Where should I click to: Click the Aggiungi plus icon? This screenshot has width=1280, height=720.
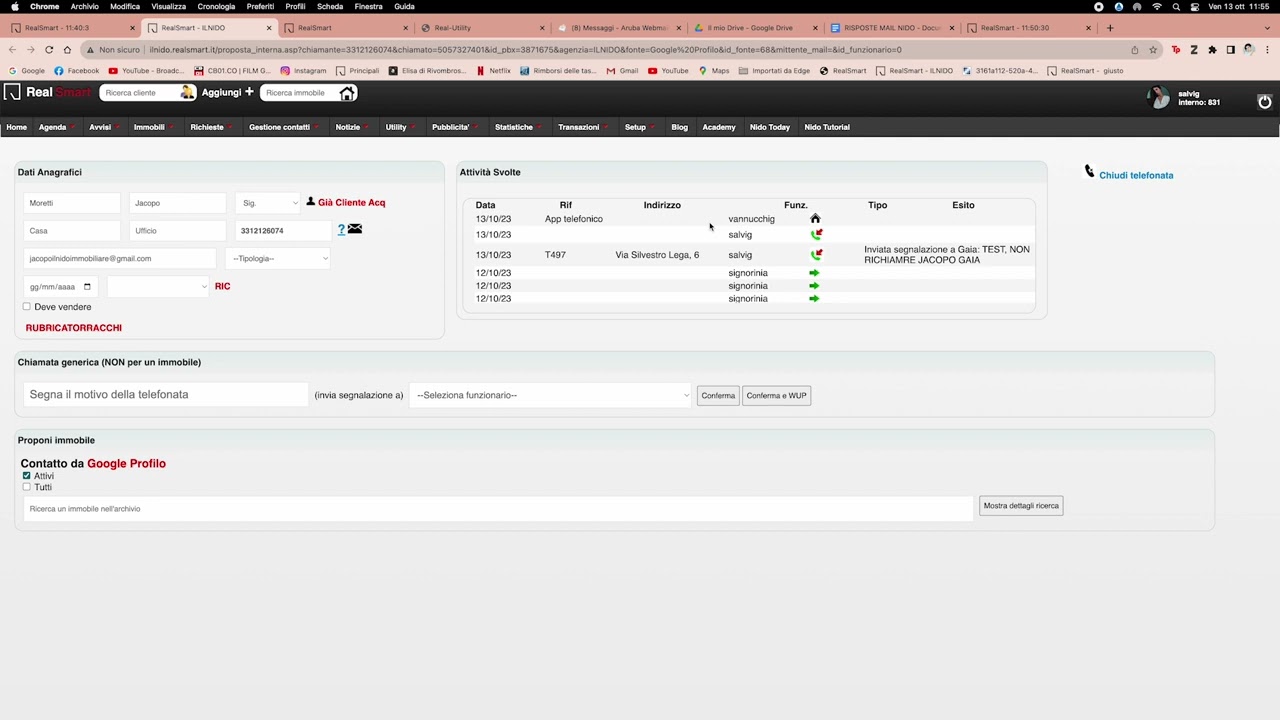(249, 92)
